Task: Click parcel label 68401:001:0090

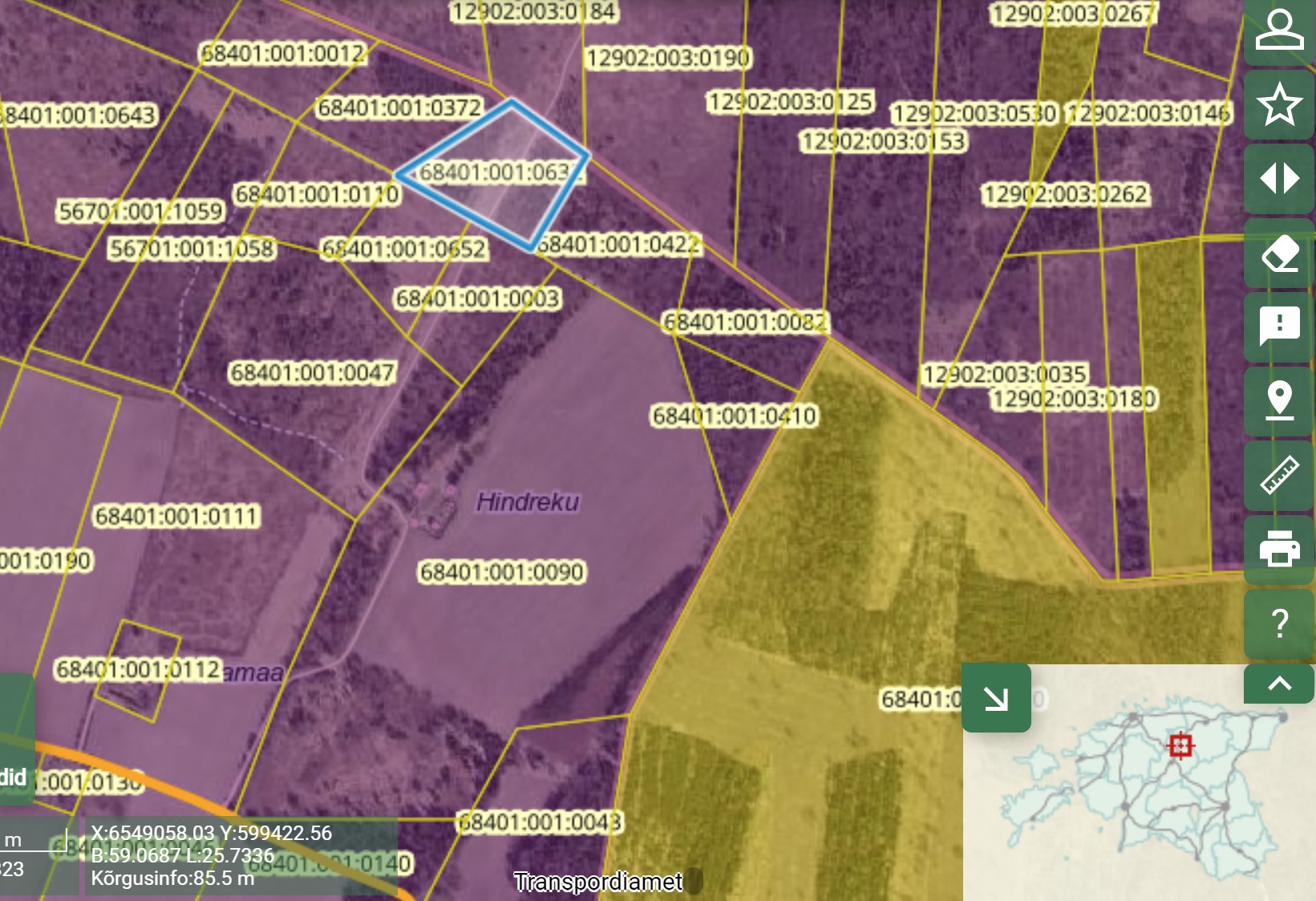Action: (502, 572)
